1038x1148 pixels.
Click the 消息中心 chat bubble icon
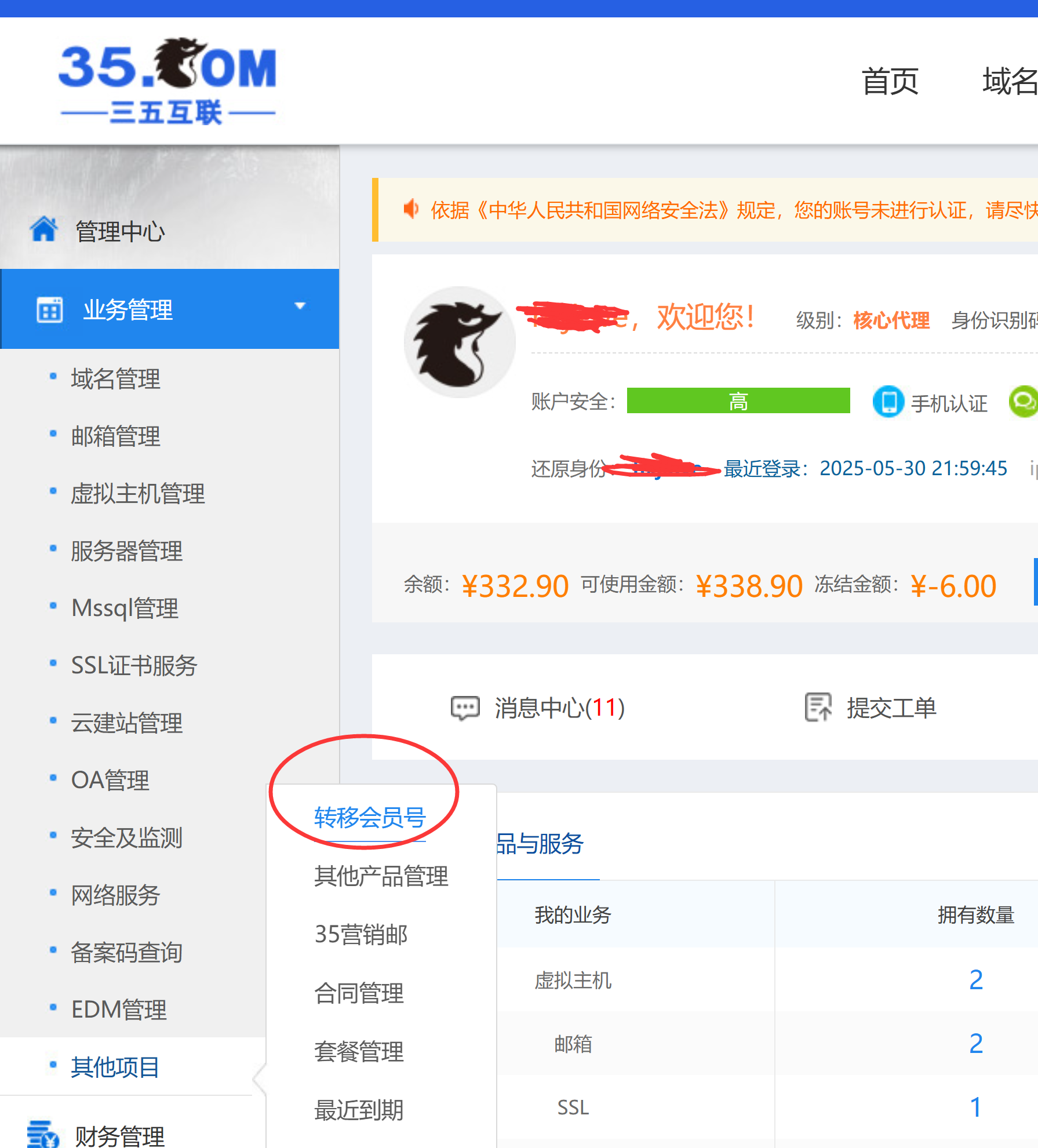click(x=465, y=708)
